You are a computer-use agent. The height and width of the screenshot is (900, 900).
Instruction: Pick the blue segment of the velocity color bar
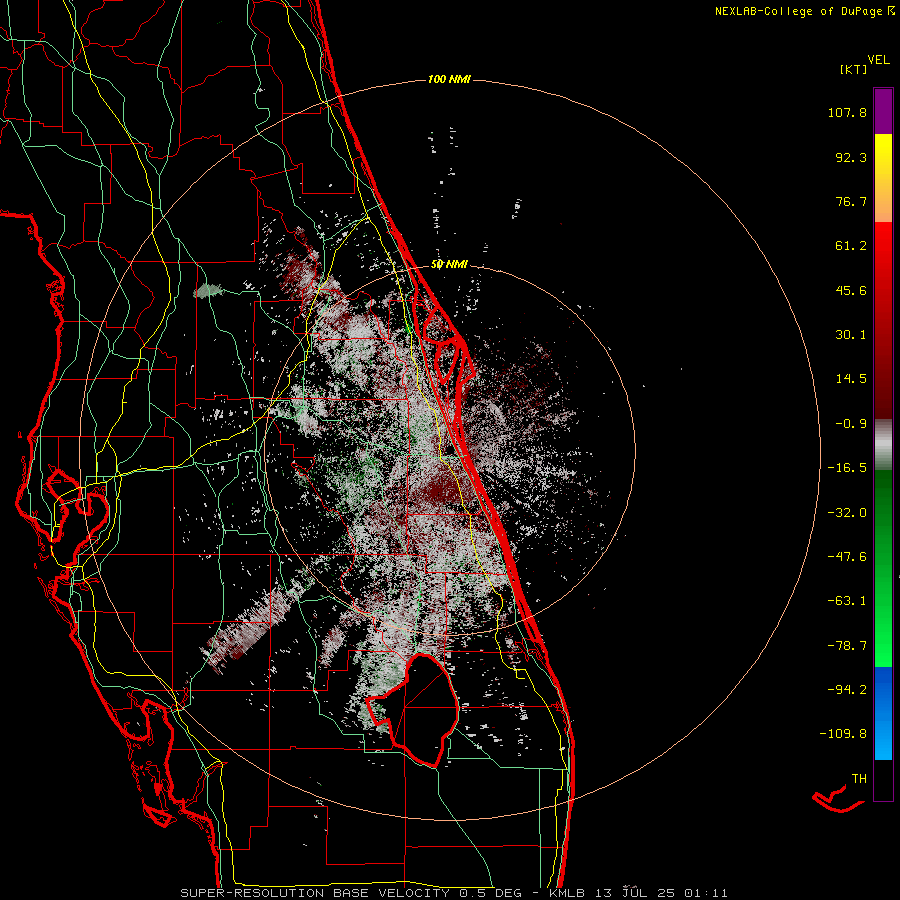tap(883, 713)
